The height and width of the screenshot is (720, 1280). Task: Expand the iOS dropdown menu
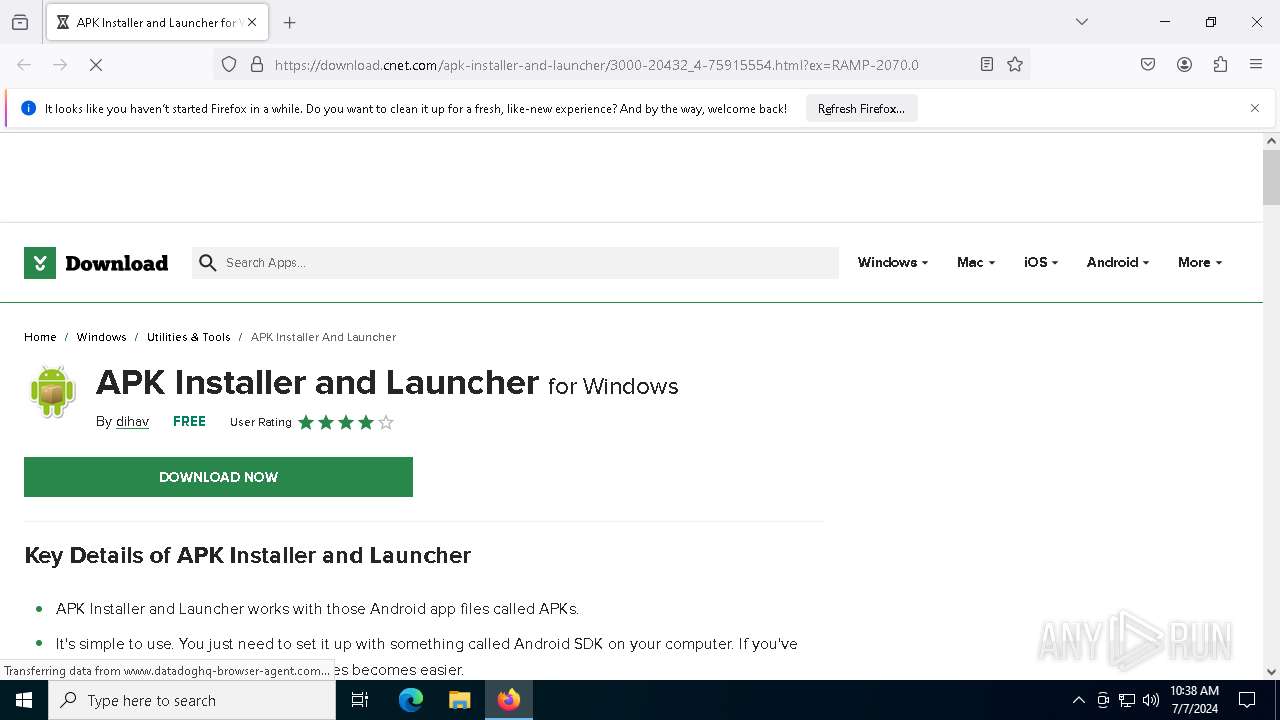(1040, 262)
